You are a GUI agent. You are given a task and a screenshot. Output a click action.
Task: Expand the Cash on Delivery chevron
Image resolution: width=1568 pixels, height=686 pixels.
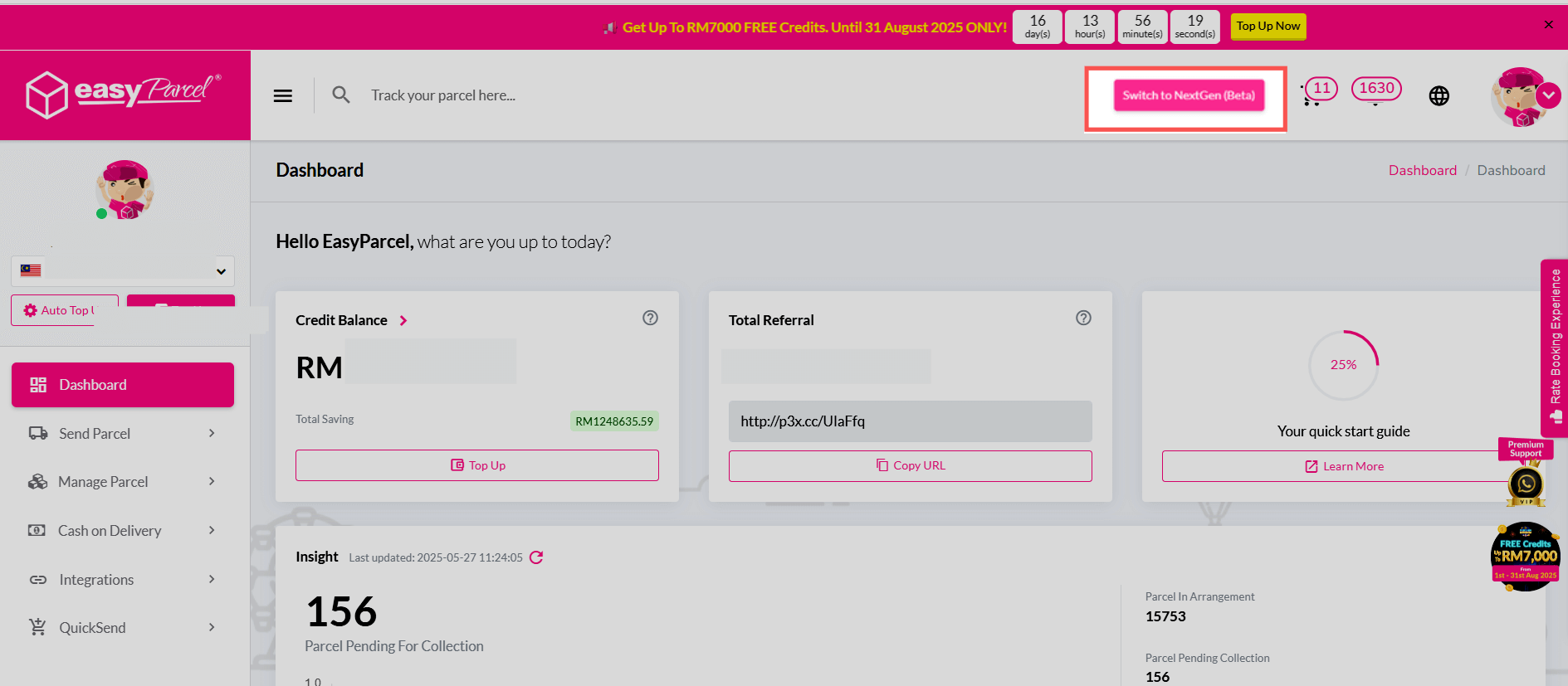pyautogui.click(x=212, y=530)
